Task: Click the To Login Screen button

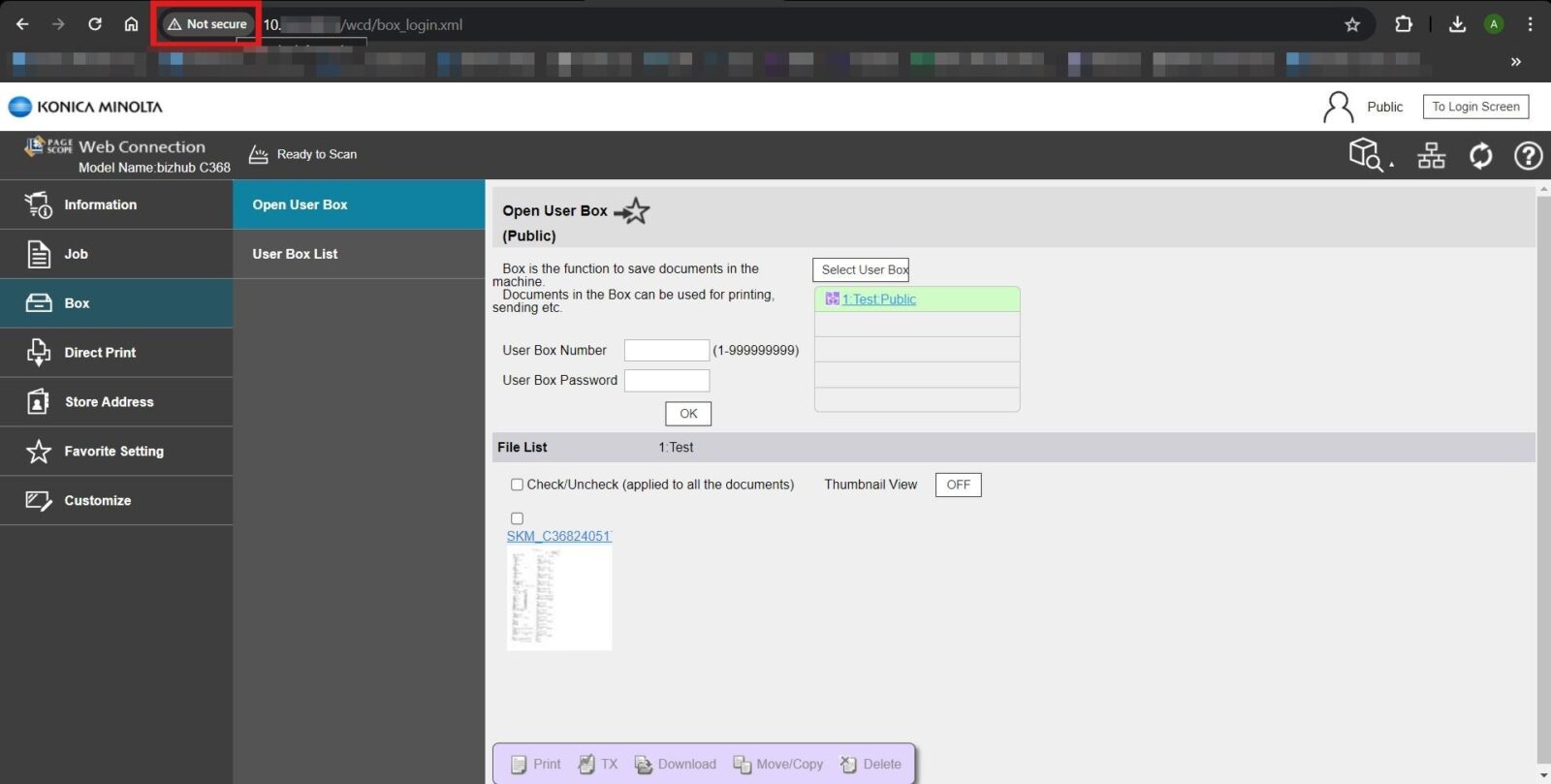Action: point(1475,107)
